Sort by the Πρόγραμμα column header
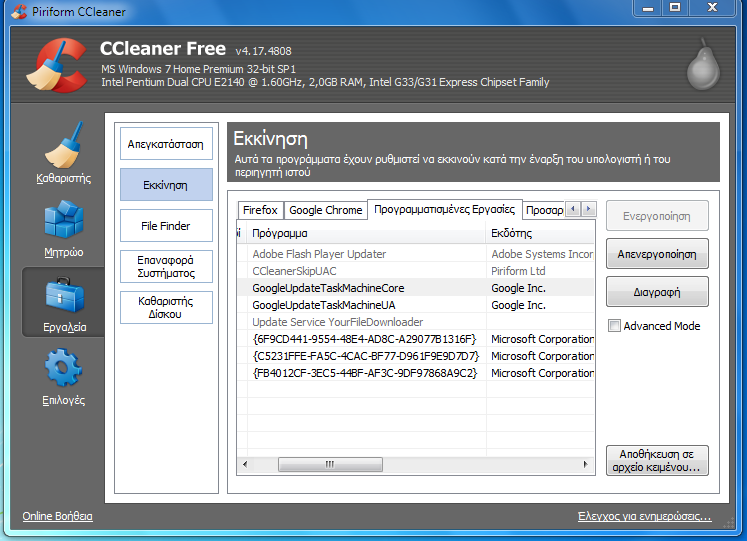The width and height of the screenshot is (747, 541). coord(367,233)
